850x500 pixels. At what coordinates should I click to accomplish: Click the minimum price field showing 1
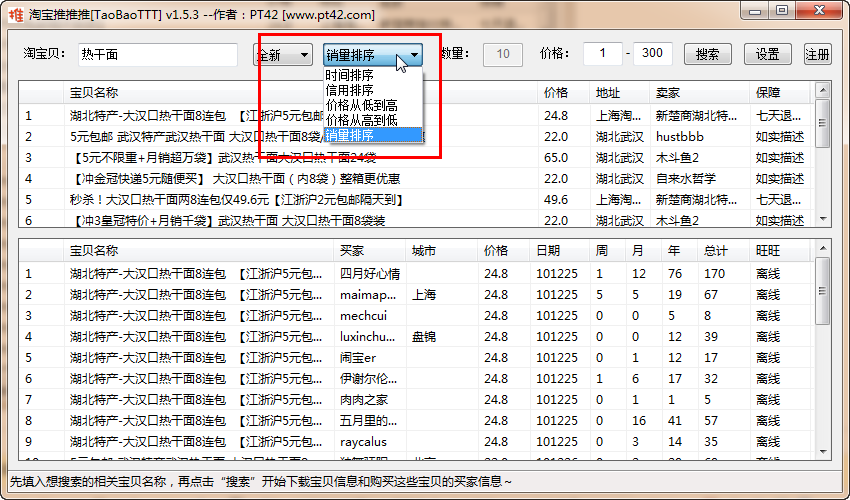602,54
